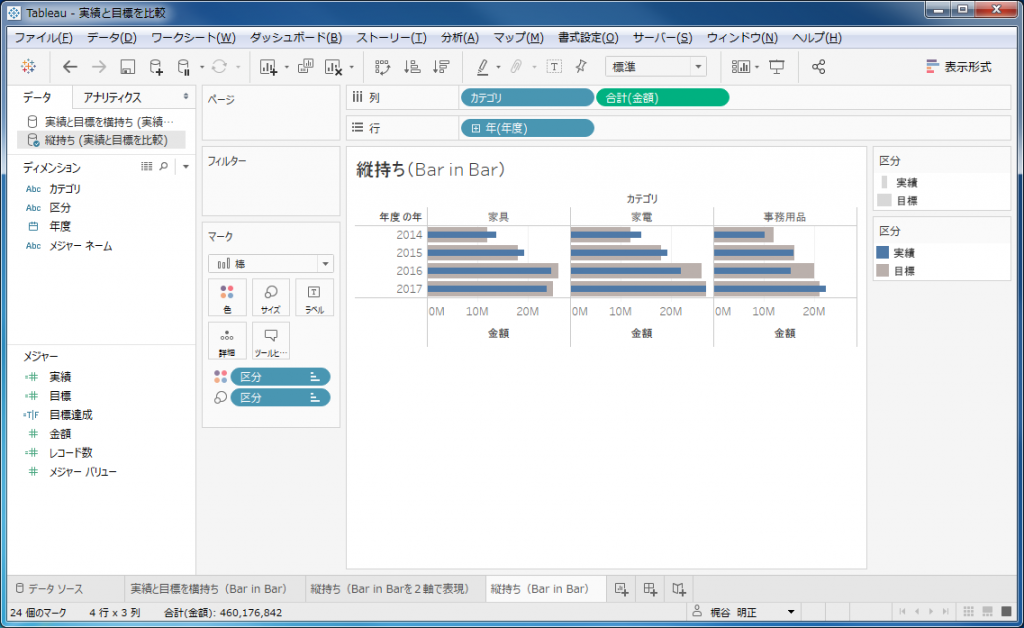
Task: Open the 標準 fit dropdown in toolbar
Action: click(x=655, y=67)
